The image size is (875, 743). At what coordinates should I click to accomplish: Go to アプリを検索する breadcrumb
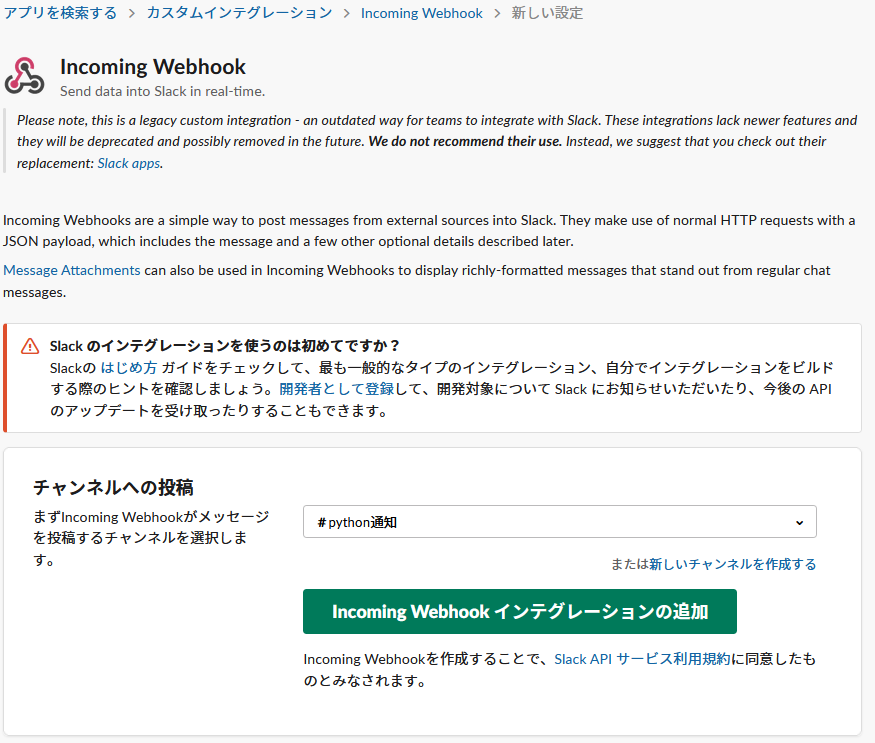[60, 13]
